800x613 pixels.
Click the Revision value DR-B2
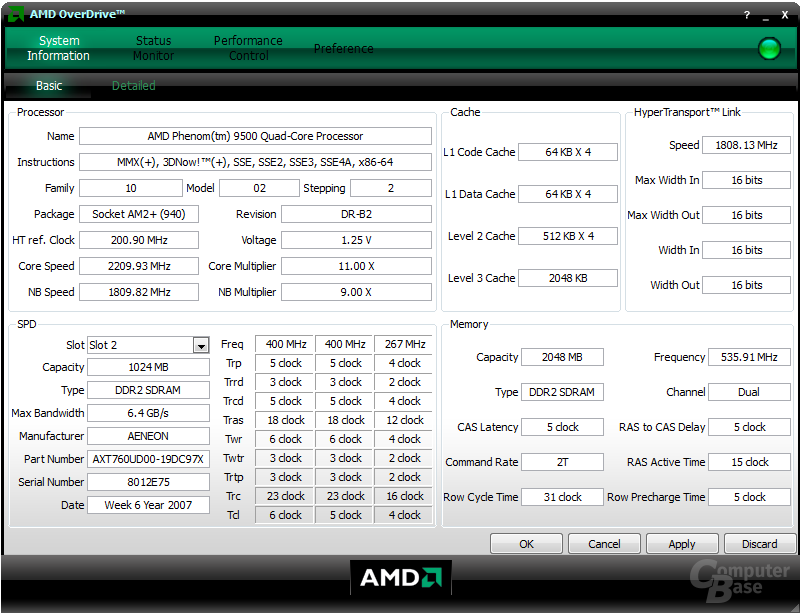click(356, 214)
